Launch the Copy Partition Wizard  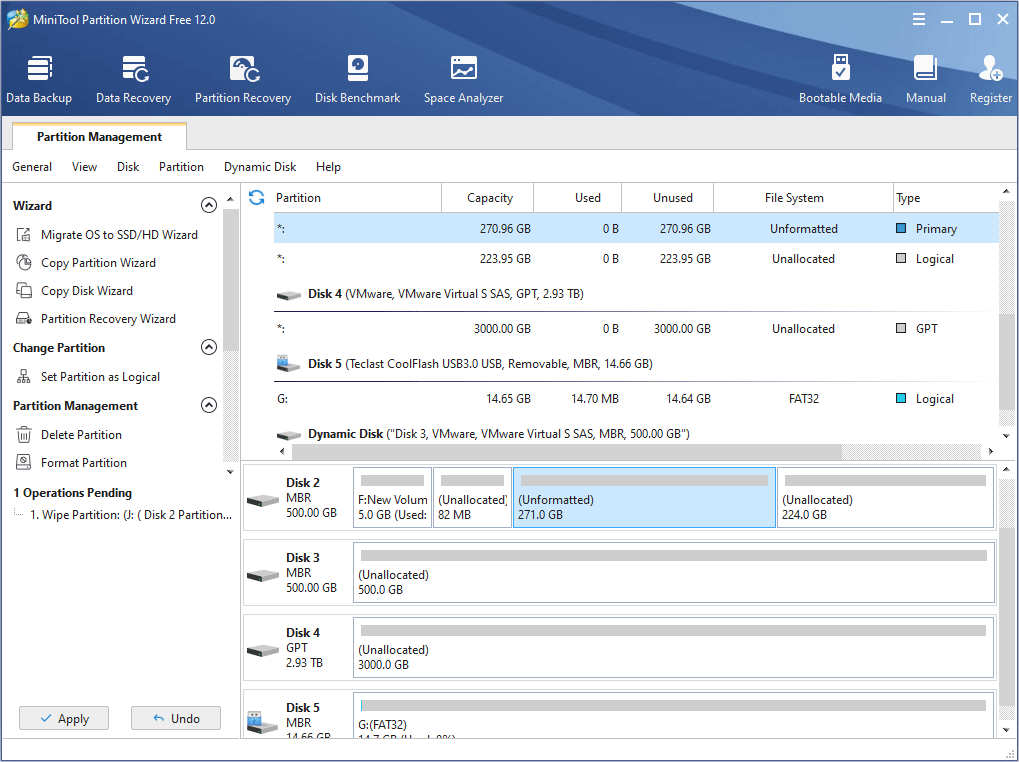[x=85, y=262]
